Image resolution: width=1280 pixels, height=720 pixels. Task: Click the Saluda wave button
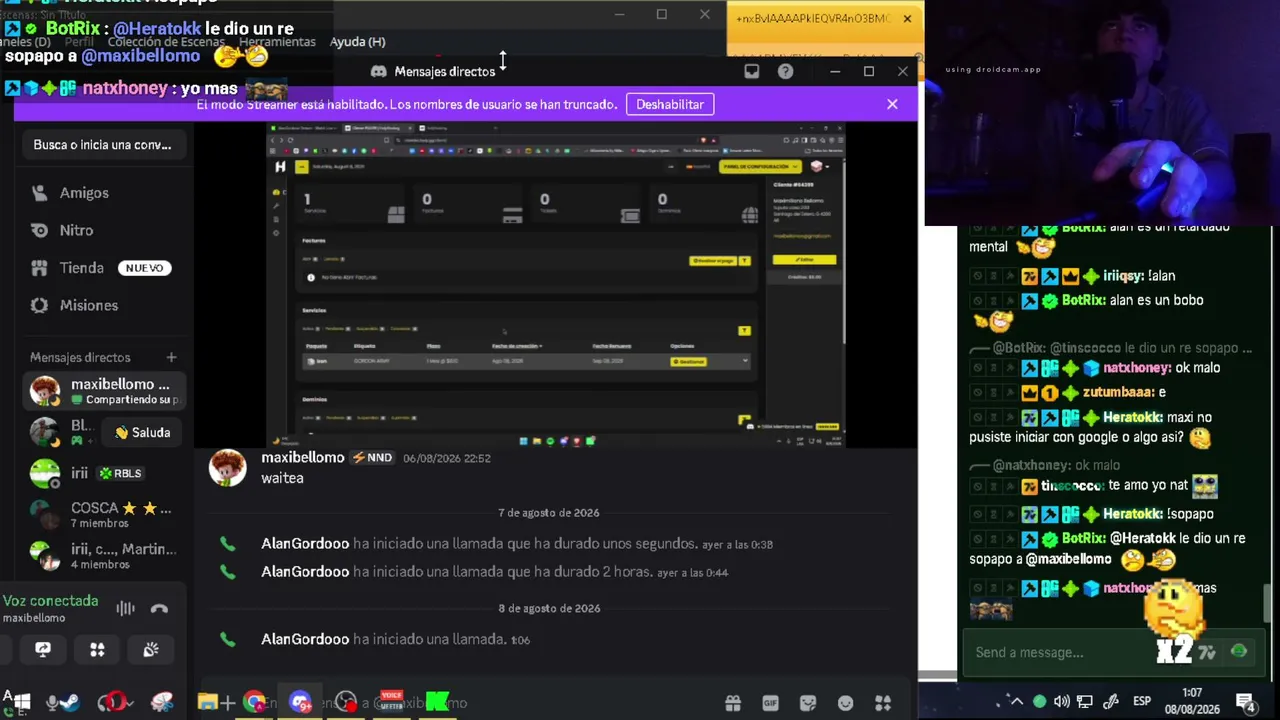point(142,433)
